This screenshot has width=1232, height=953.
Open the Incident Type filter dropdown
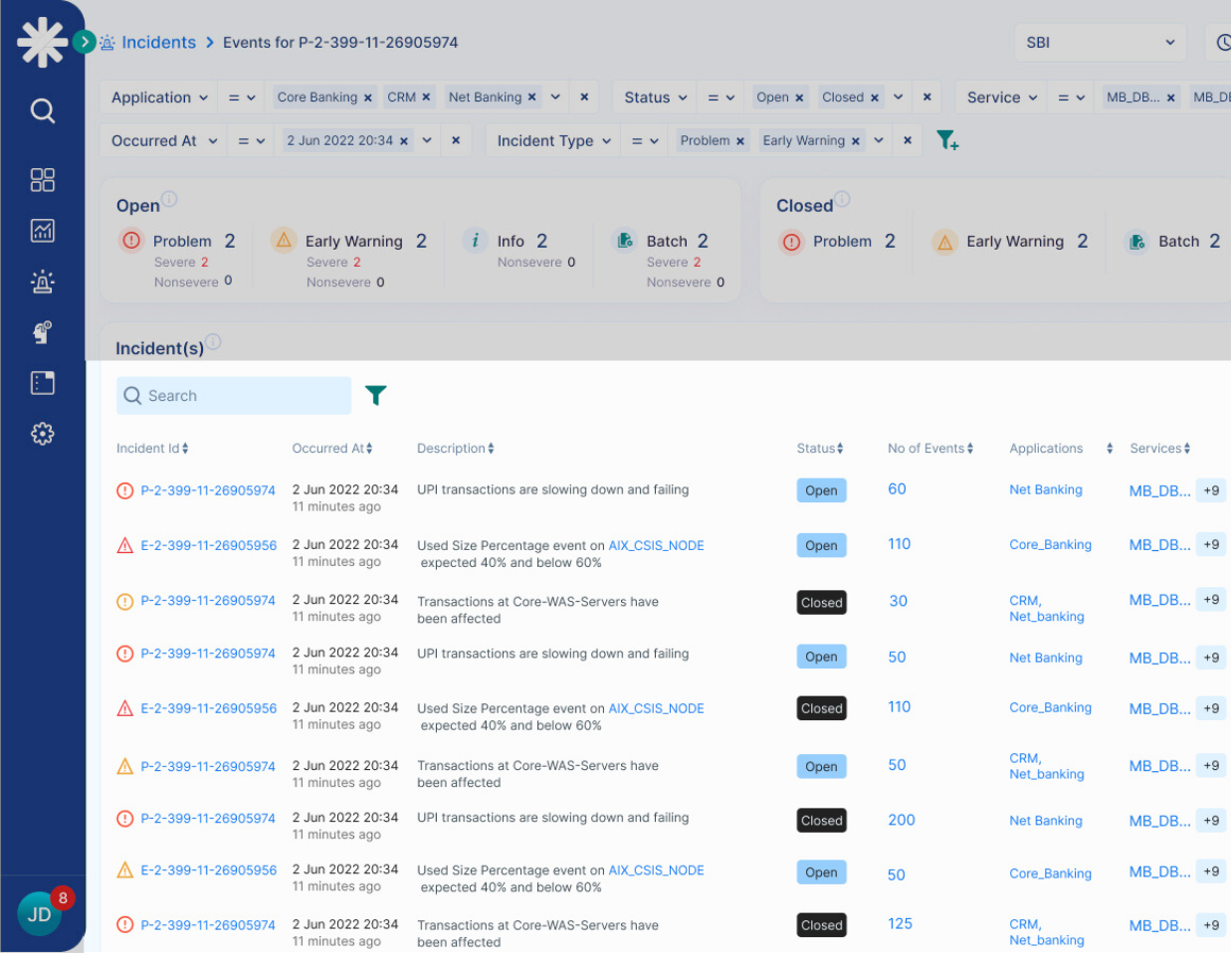click(x=553, y=141)
